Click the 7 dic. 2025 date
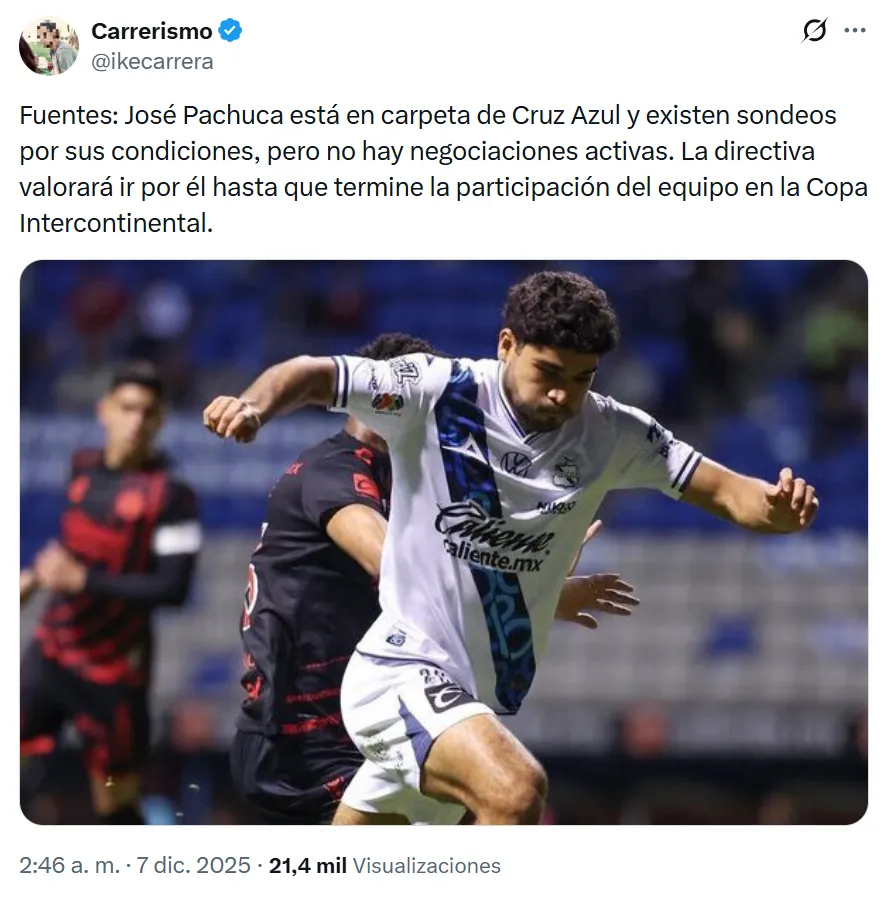The image size is (880, 898). (x=193, y=865)
